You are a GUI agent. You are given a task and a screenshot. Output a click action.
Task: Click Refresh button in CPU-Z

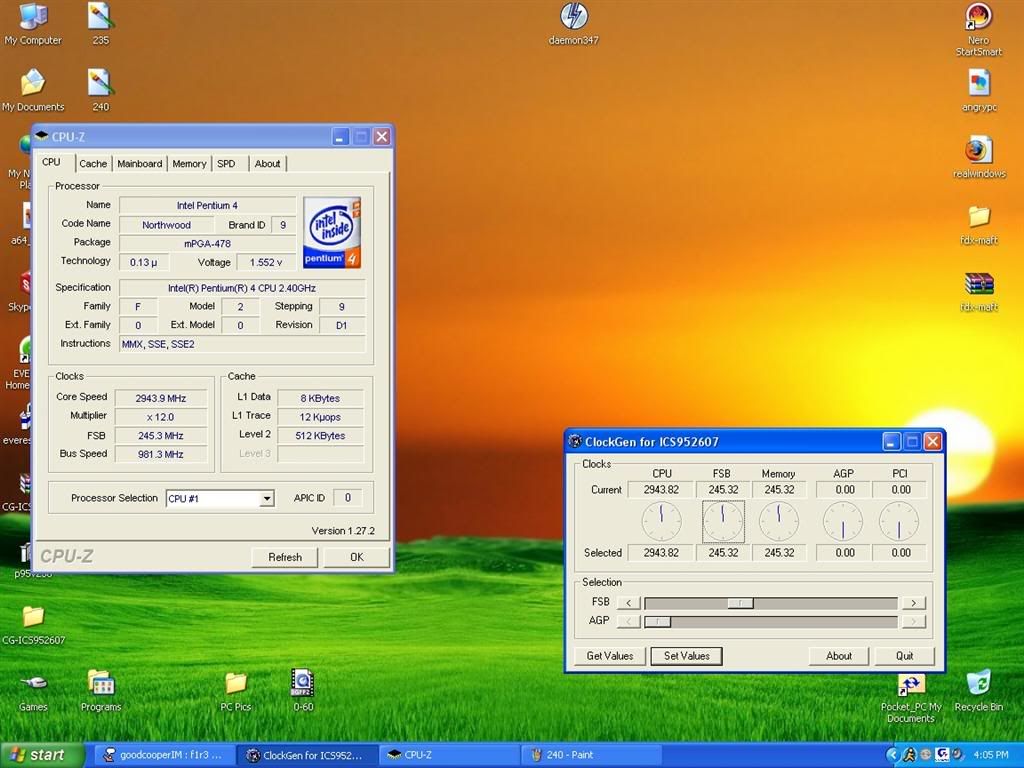click(x=285, y=557)
